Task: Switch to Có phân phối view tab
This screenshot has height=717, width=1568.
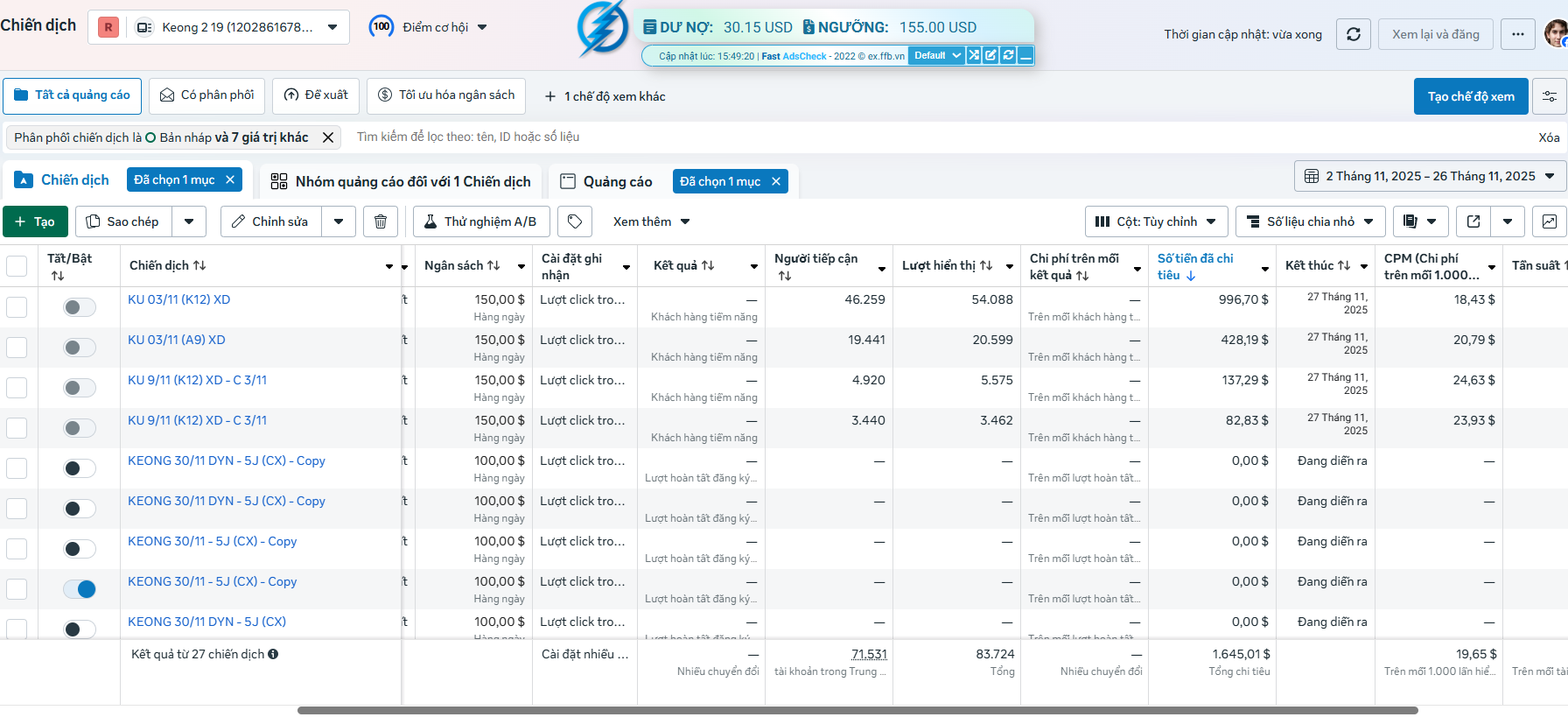Action: coord(207,95)
